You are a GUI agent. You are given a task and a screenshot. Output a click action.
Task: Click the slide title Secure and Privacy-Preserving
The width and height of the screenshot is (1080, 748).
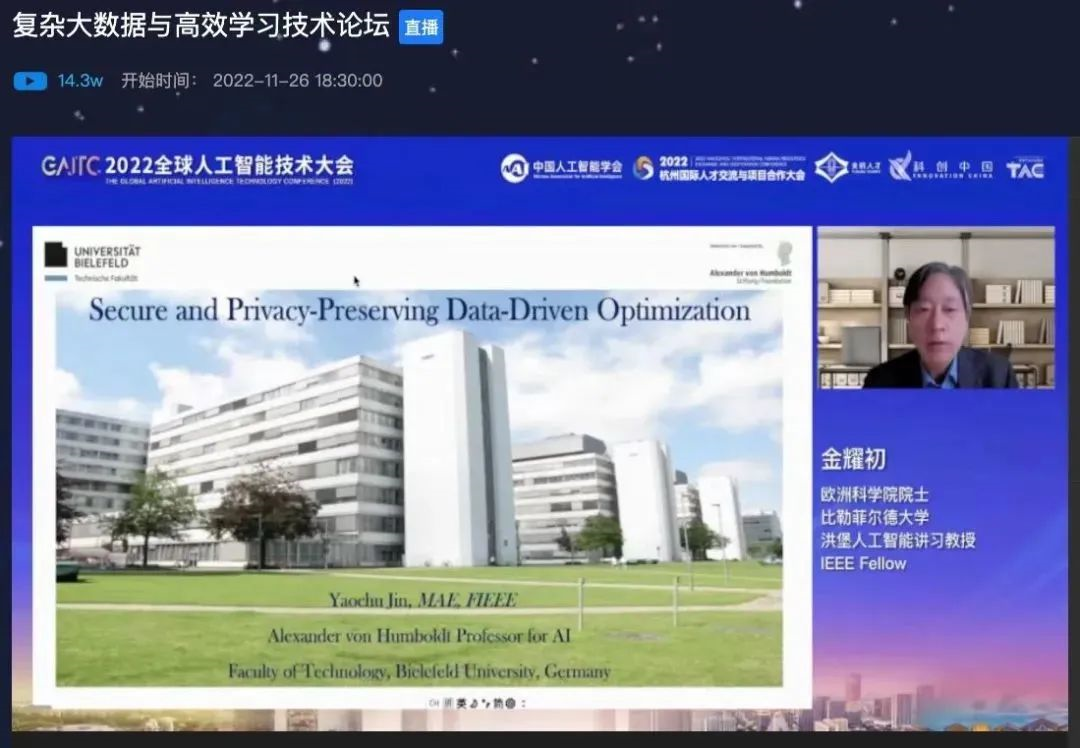pyautogui.click(x=419, y=310)
